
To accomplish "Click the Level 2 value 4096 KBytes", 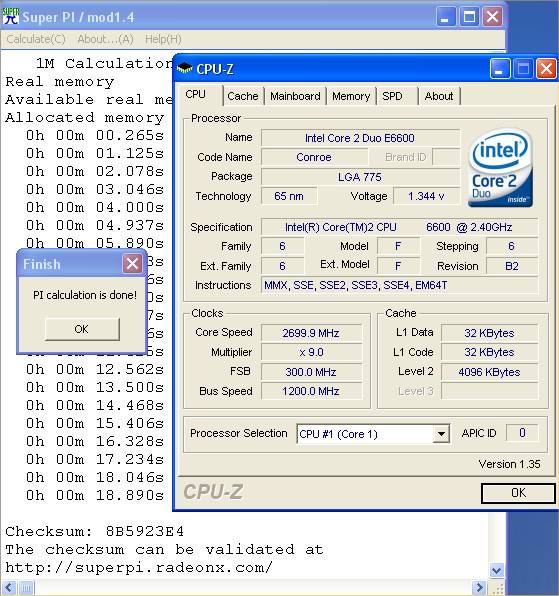I will point(489,372).
